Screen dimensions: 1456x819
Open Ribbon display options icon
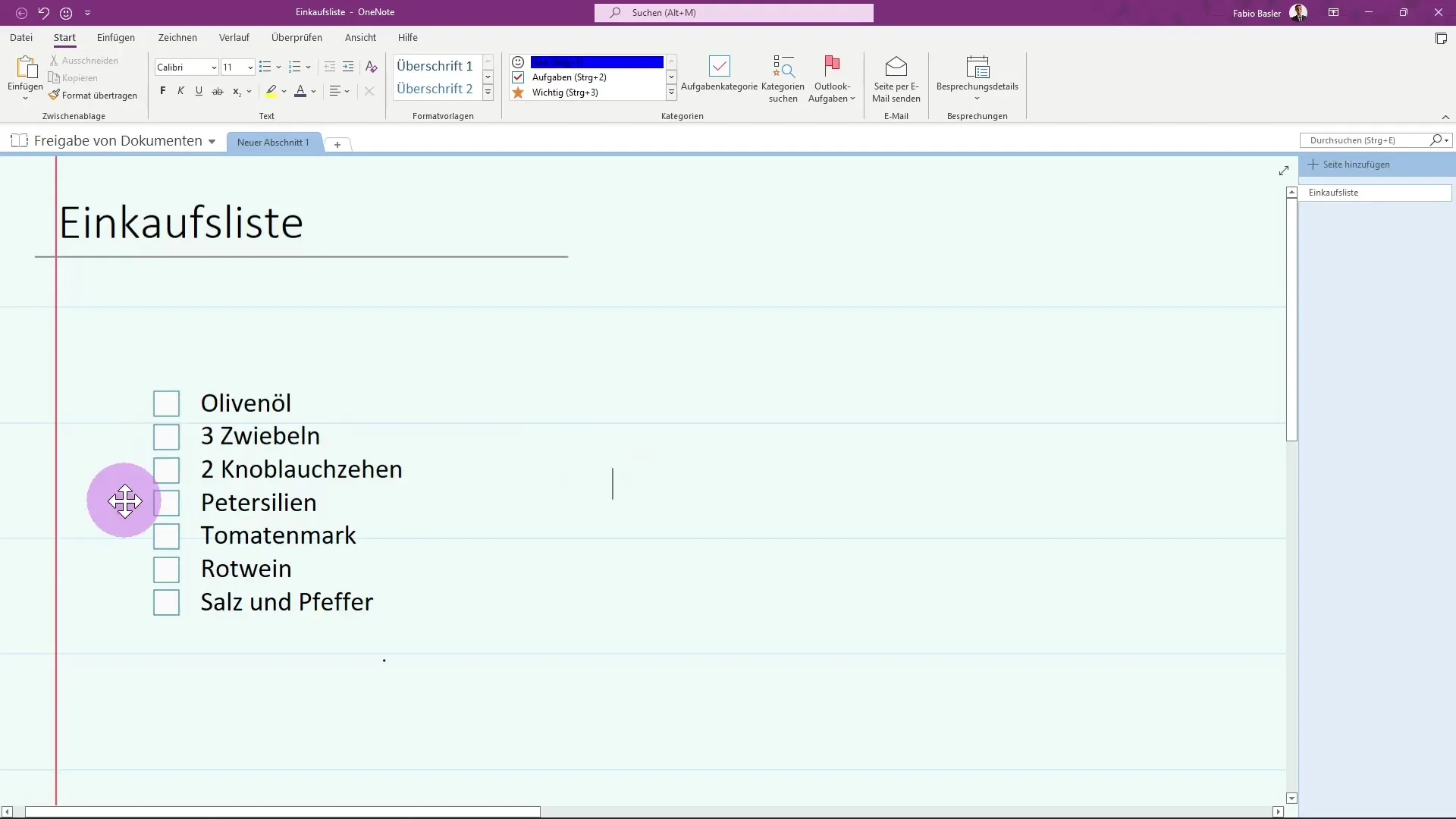coord(1333,13)
